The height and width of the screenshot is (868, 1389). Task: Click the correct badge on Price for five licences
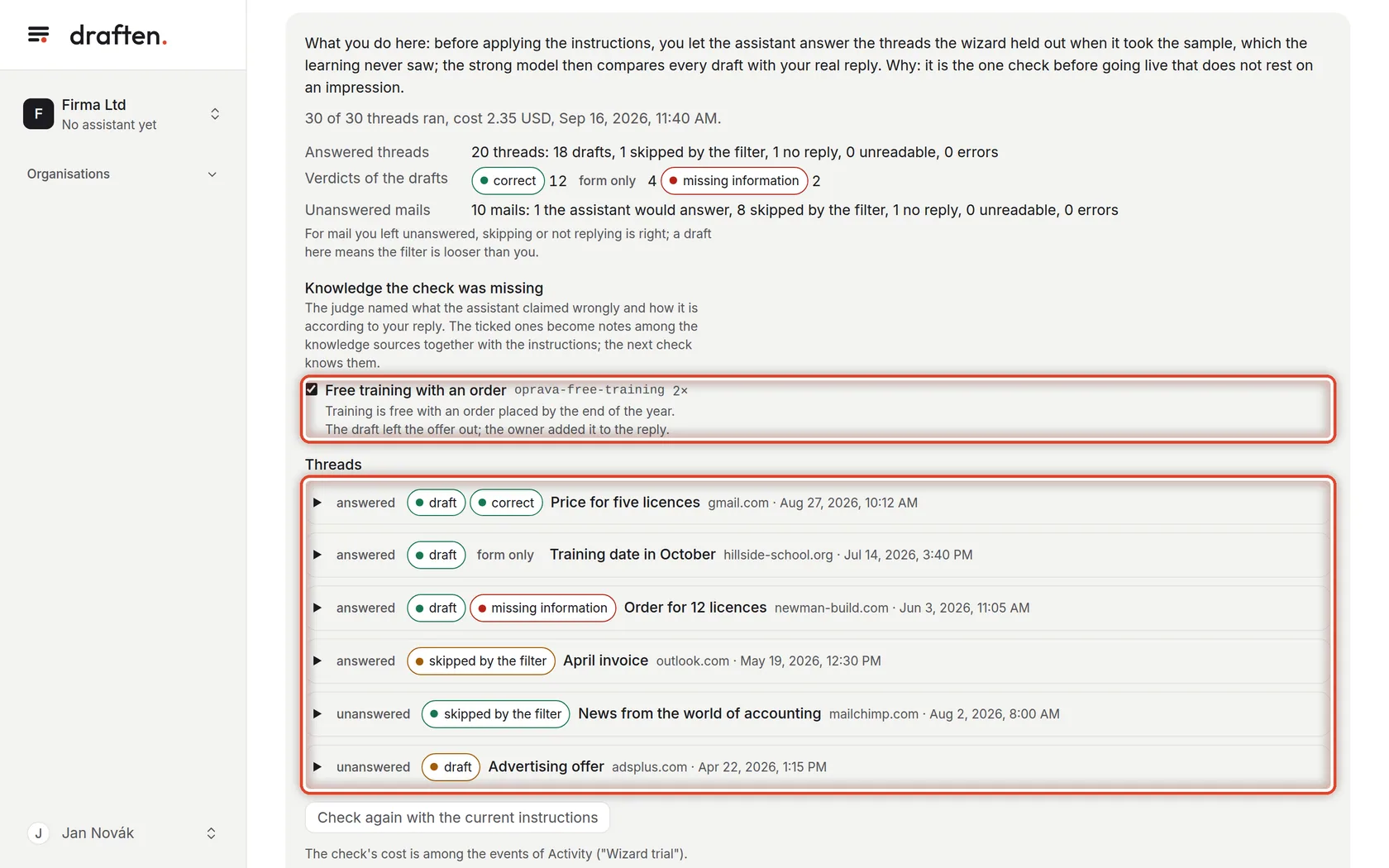pos(506,503)
